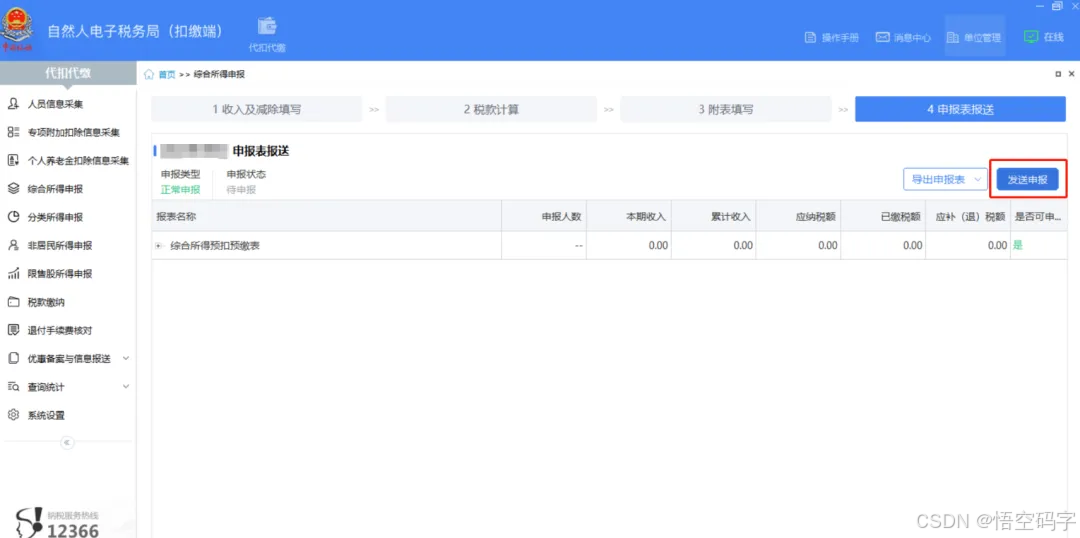Click the 12366 hotline number
Viewport: 1080px width, 538px height.
73,530
